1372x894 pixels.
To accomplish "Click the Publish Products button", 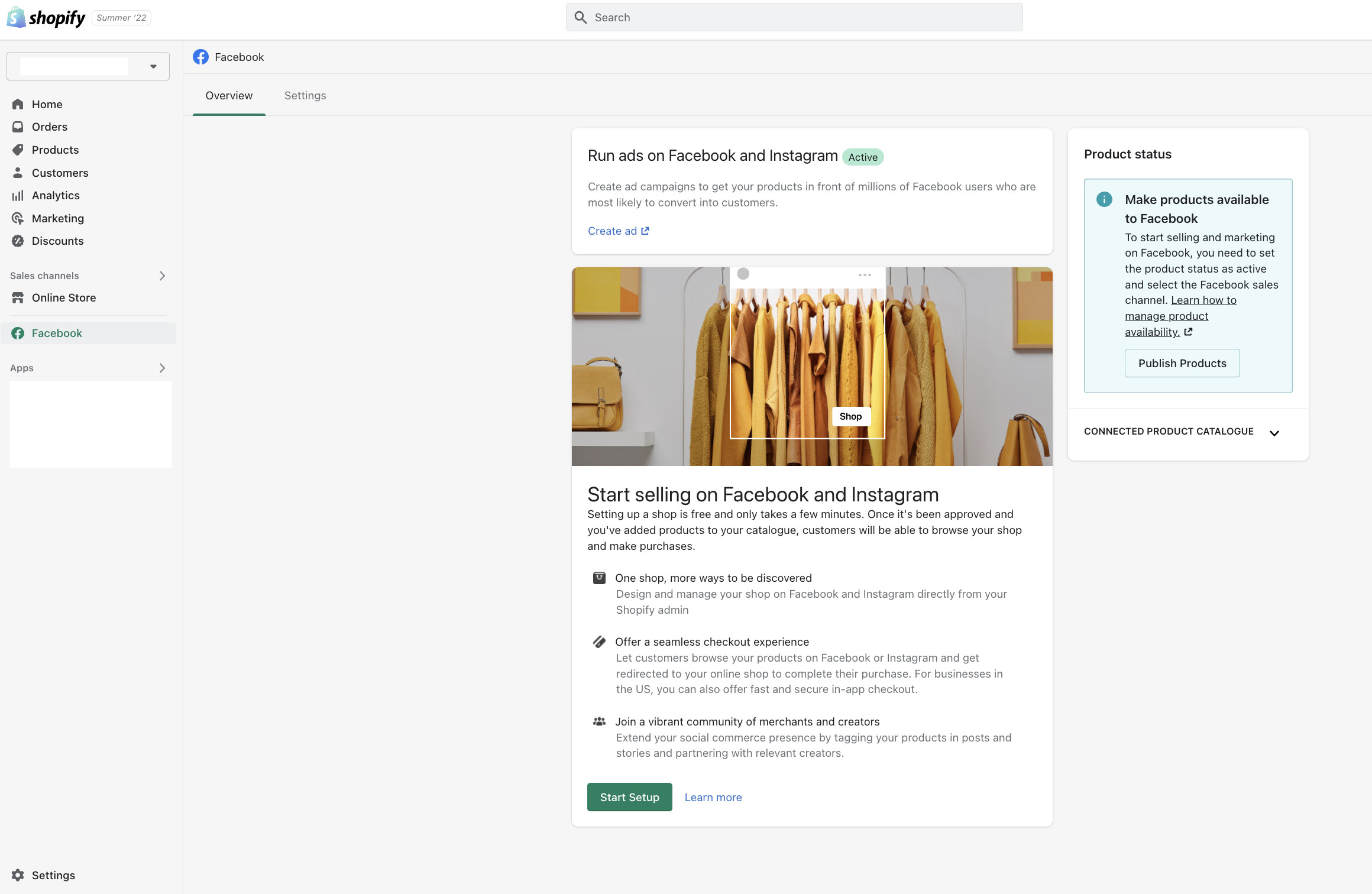I will point(1182,363).
